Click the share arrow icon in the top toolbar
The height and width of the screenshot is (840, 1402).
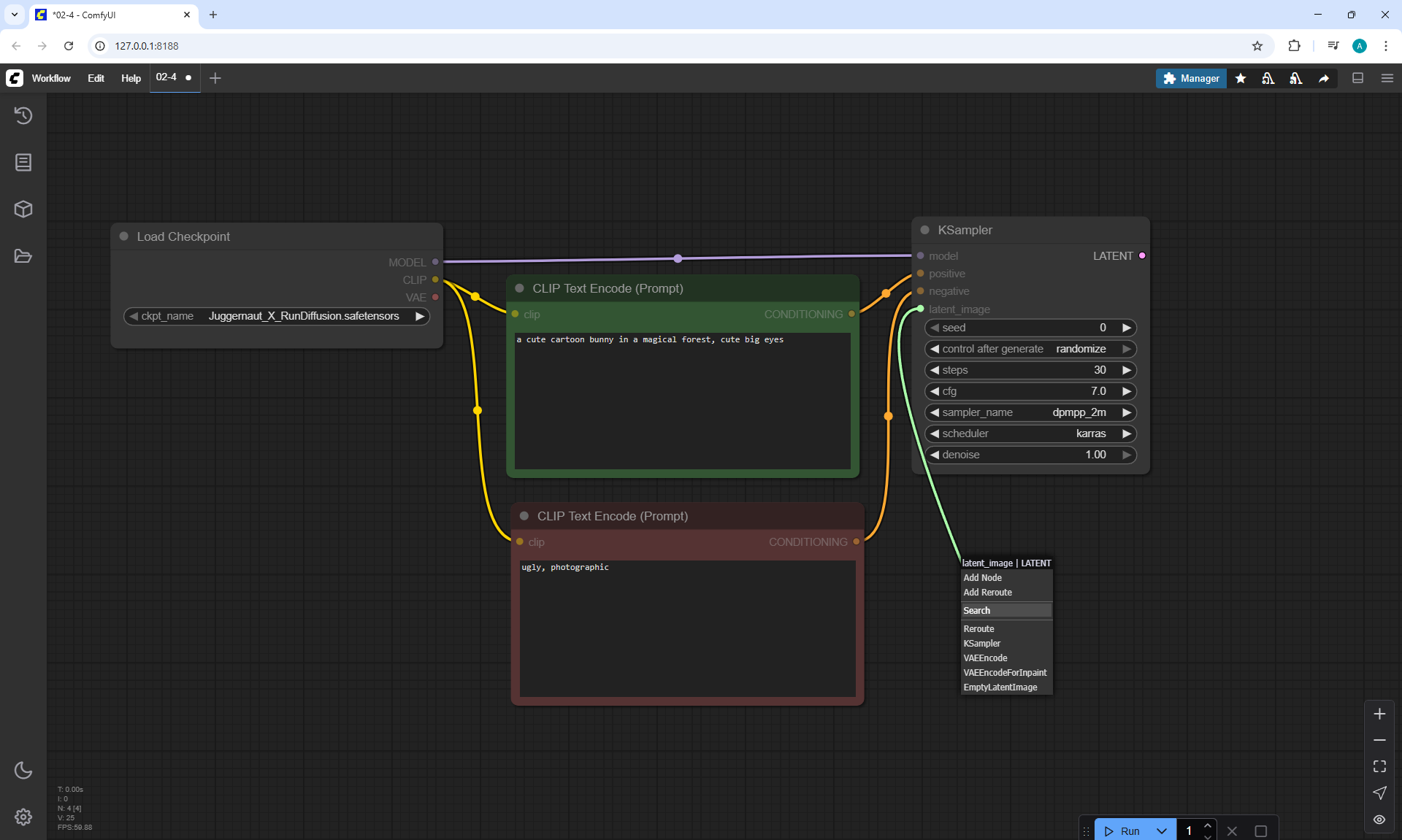click(x=1323, y=78)
